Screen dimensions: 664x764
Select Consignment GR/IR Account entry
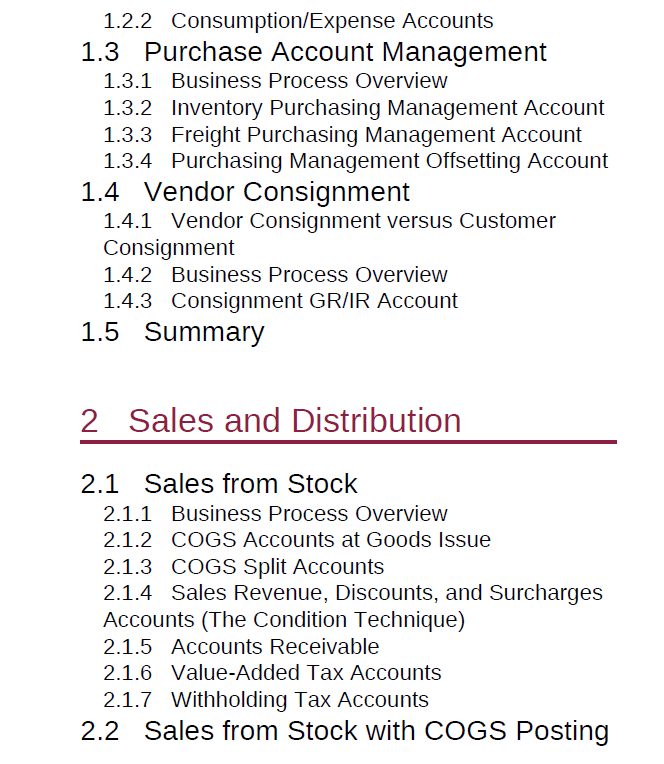tap(281, 301)
